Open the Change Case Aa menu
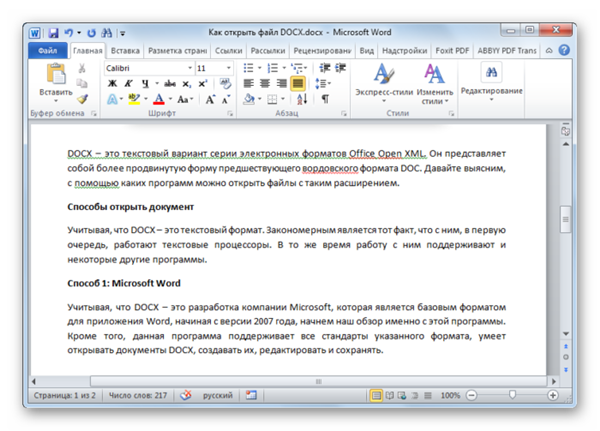This screenshot has width=600, height=431. (x=185, y=100)
